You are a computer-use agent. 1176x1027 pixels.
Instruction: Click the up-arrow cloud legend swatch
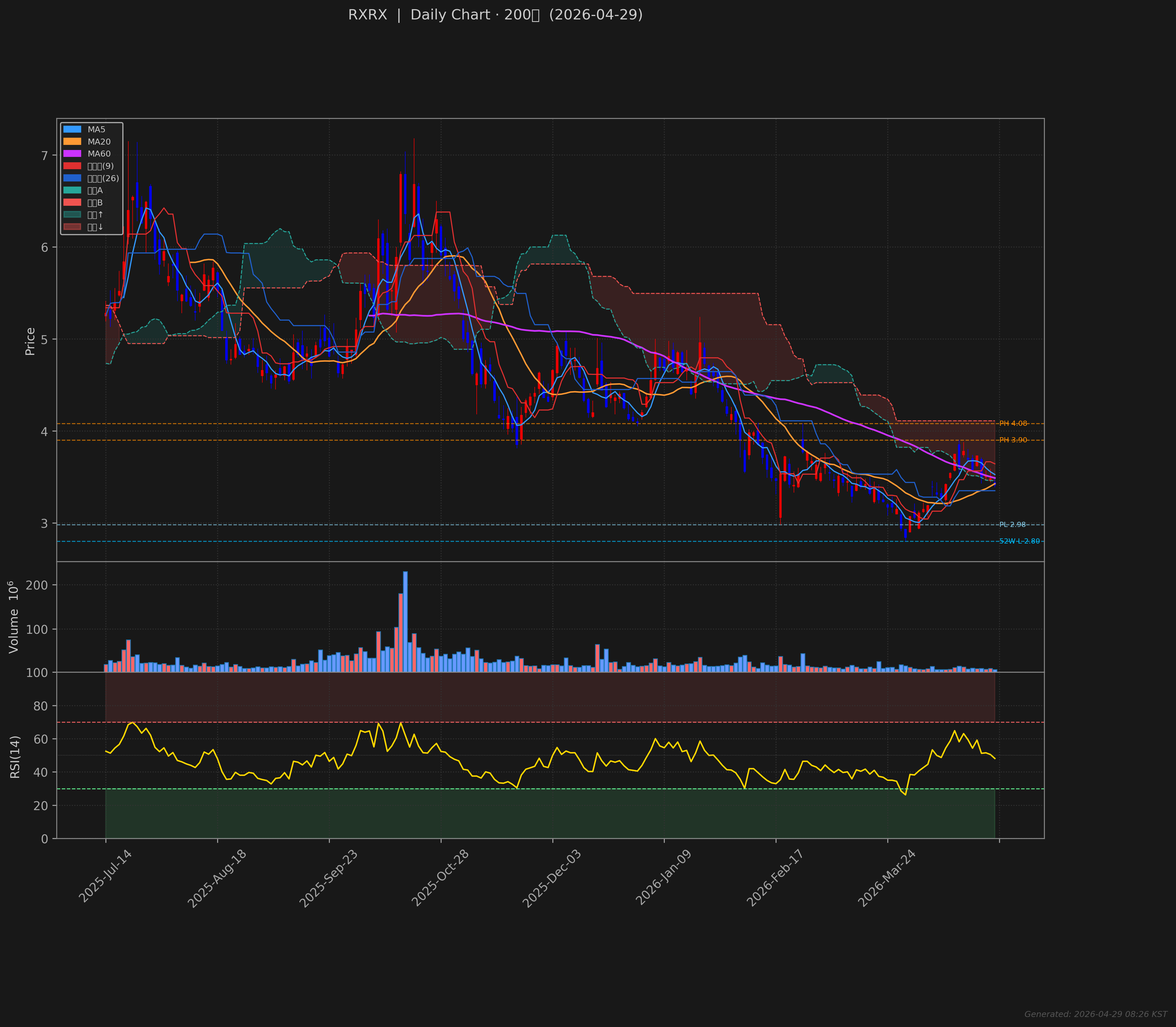pyautogui.click(x=72, y=215)
